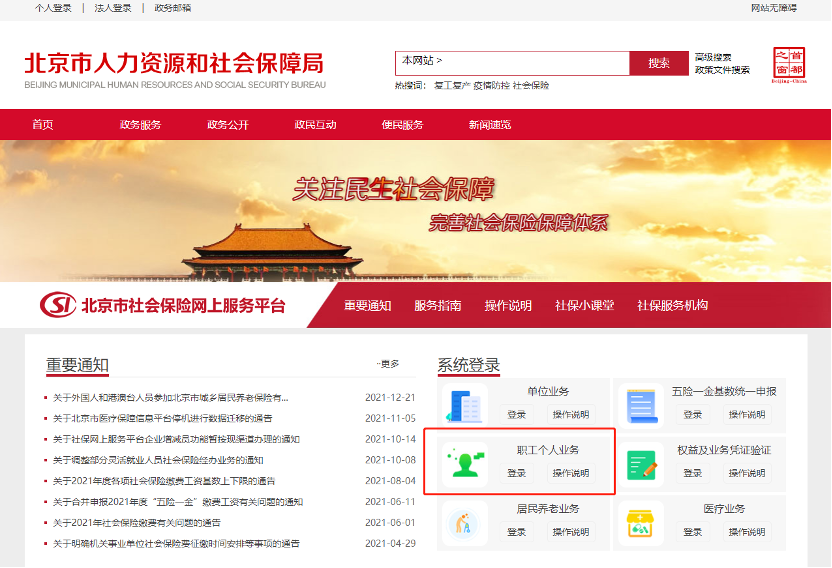The width and height of the screenshot is (832, 568).
Task: Click the 北京市人力资源和社会保障局 site title
Action: [174, 63]
